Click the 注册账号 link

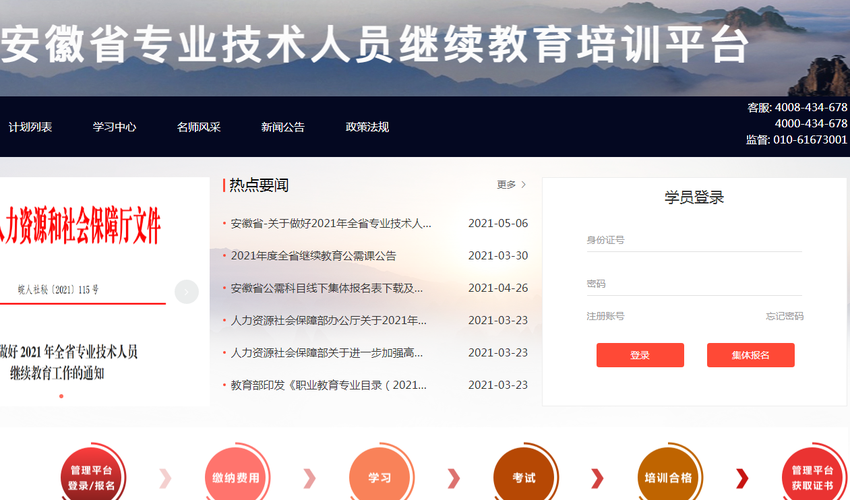click(605, 316)
